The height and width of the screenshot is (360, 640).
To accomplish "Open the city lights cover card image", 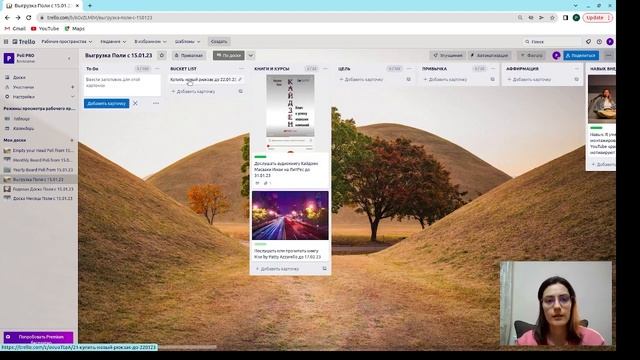I will [x=290, y=216].
